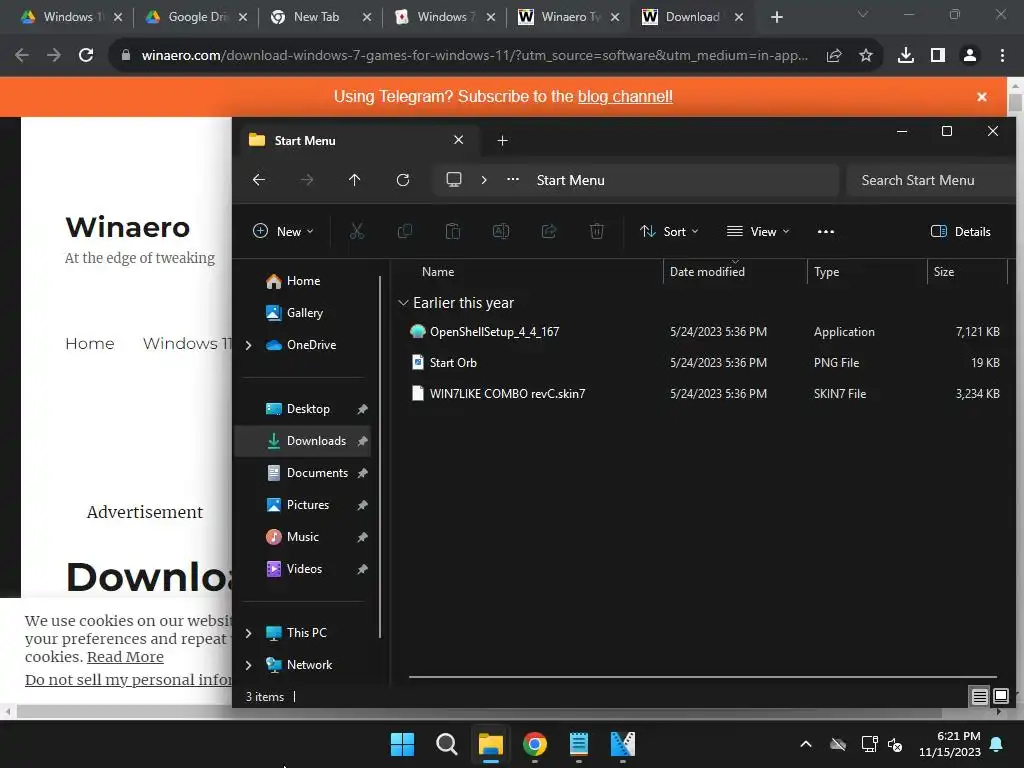Click the Rename icon in Explorer toolbar
This screenshot has width=1024, height=768.
point(501,231)
